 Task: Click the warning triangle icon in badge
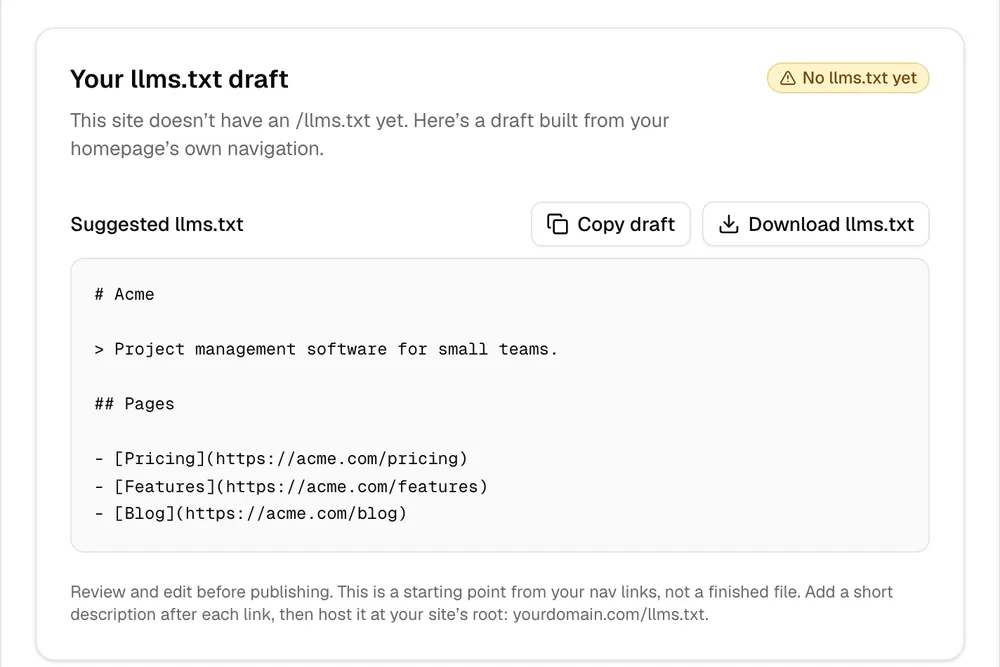(x=788, y=78)
